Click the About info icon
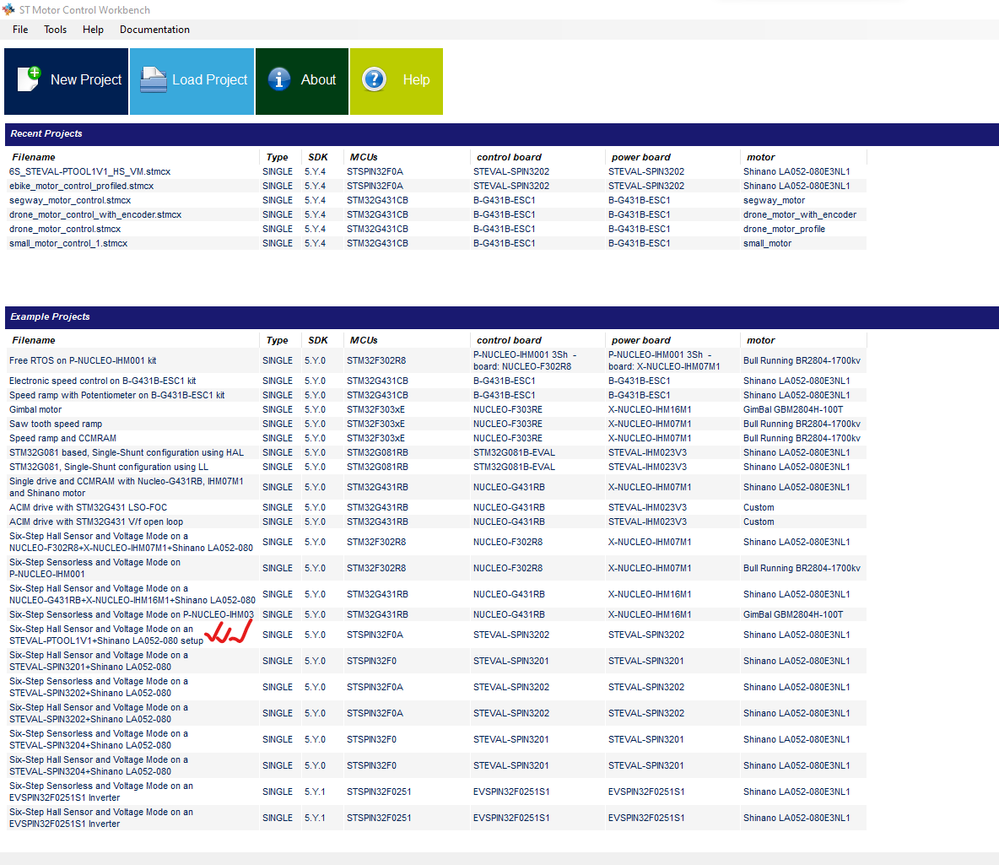This screenshot has height=865, width=999. 279,80
